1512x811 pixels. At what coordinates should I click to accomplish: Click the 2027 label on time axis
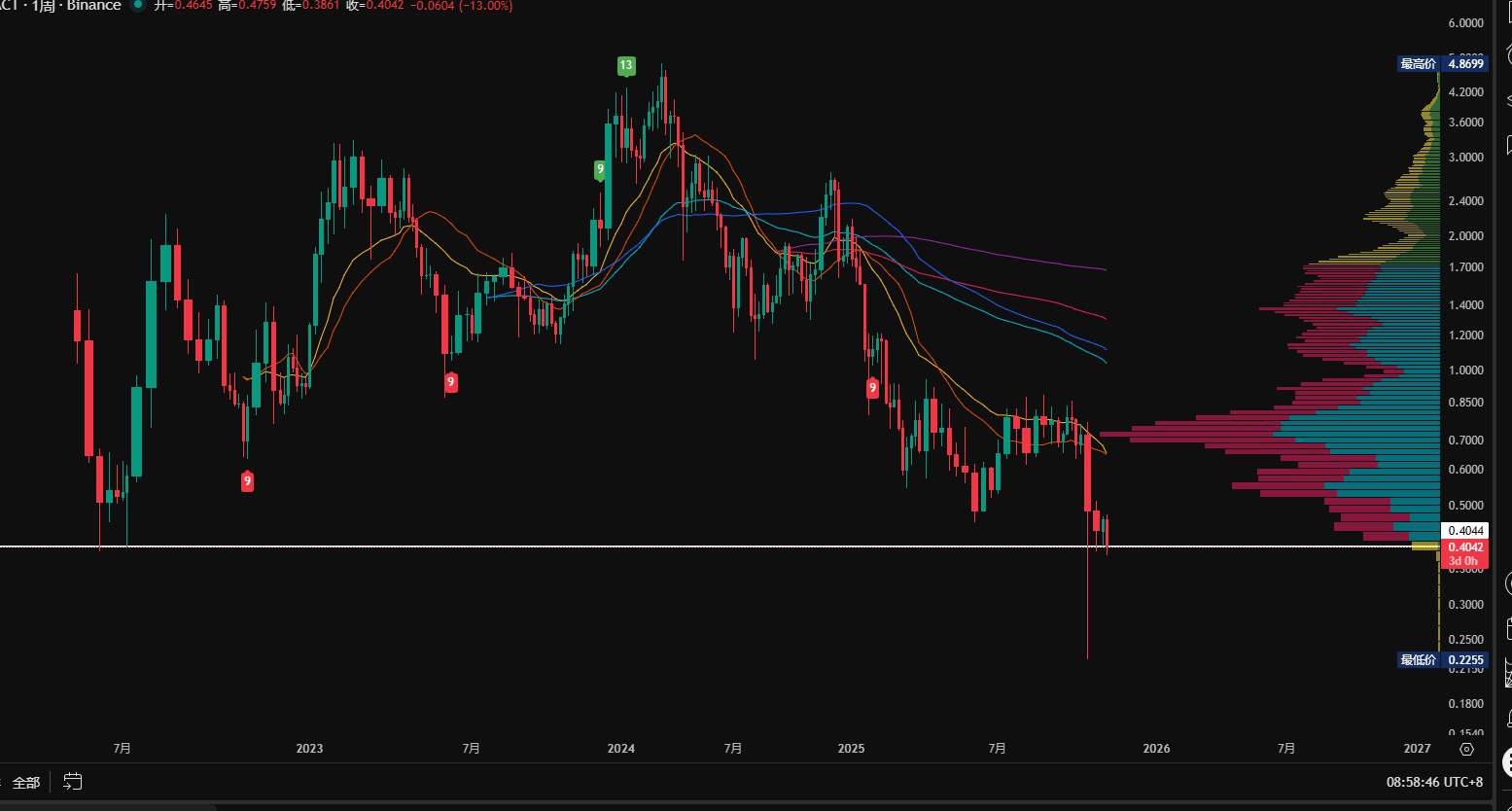1418,749
